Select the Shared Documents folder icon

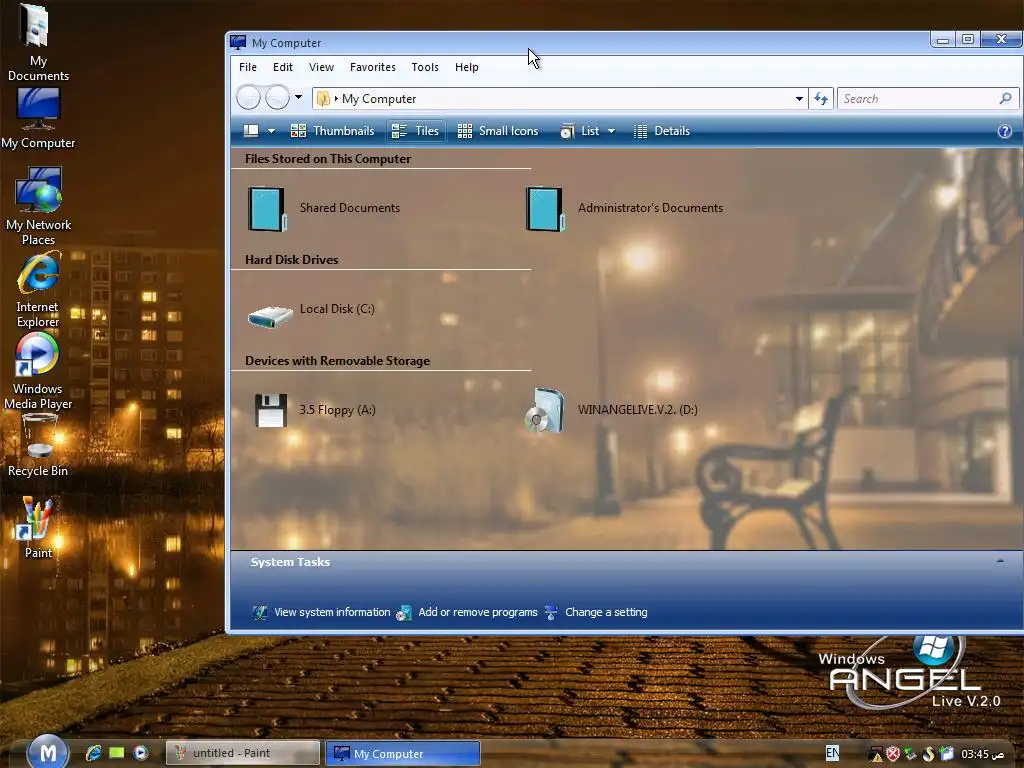coord(267,209)
